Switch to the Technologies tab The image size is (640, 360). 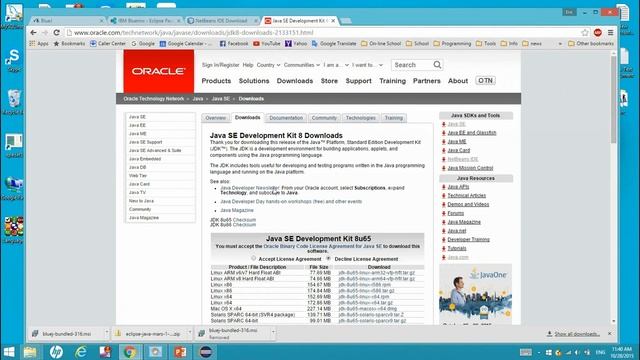point(360,118)
